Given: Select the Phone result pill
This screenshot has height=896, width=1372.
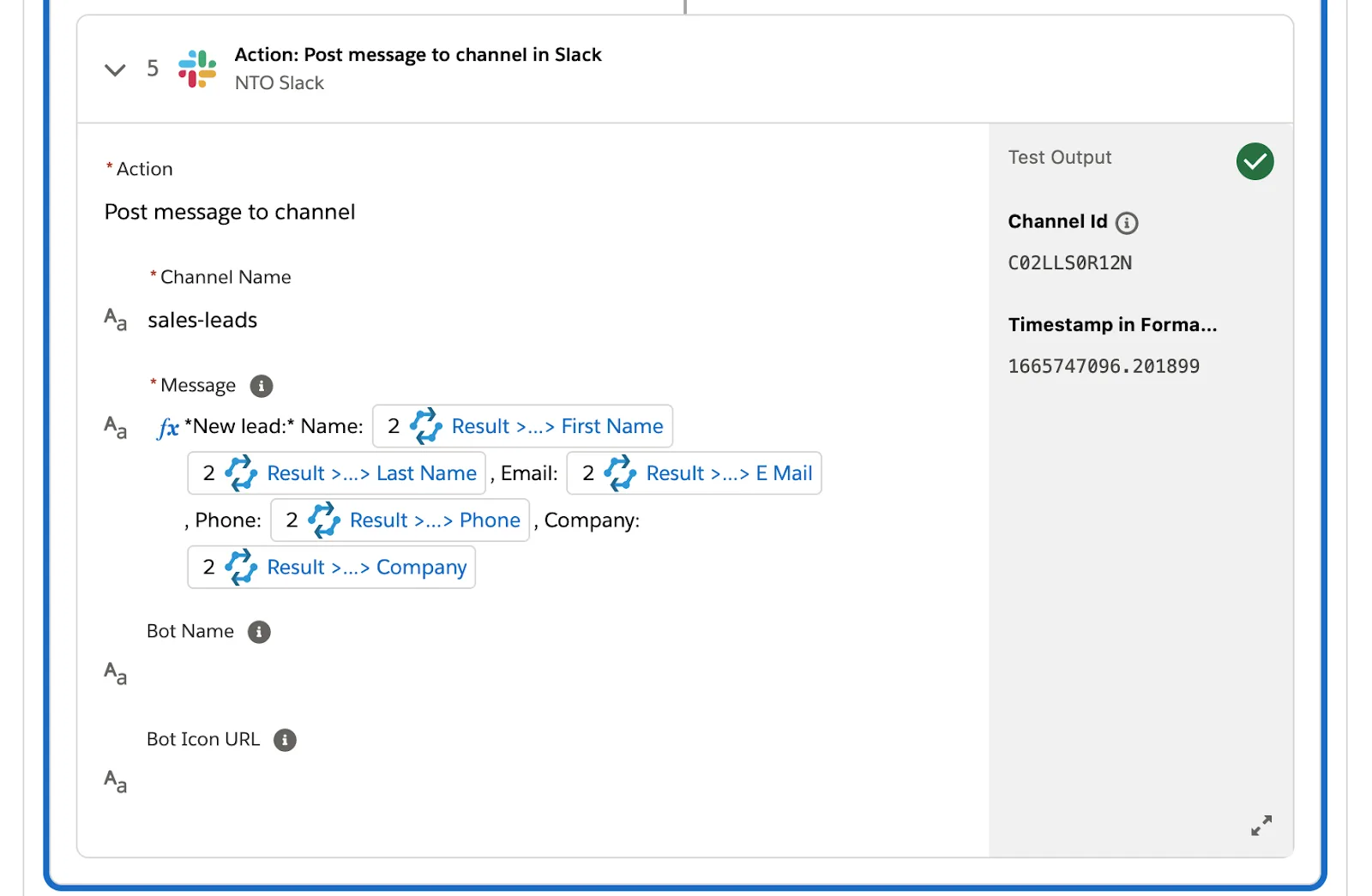Looking at the screenshot, I should coord(400,520).
